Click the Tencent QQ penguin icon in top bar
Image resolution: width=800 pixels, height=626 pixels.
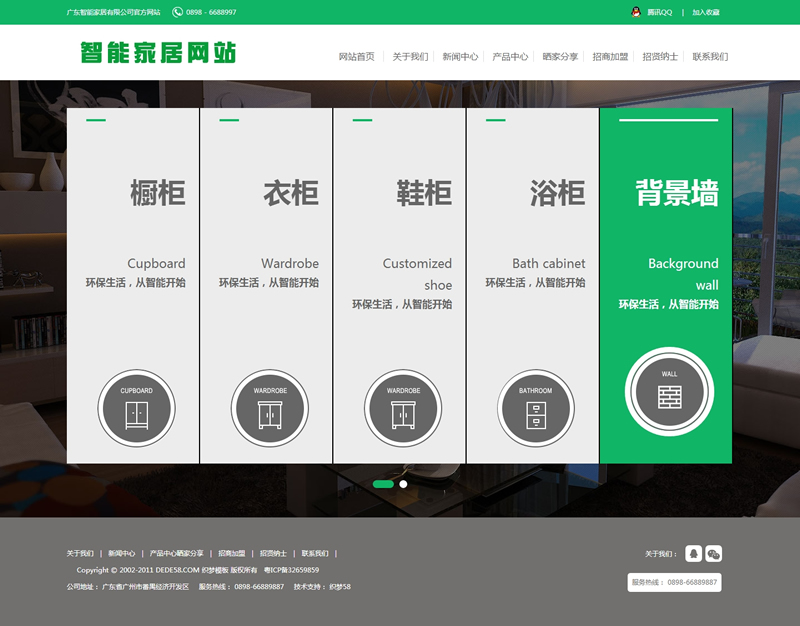635,12
